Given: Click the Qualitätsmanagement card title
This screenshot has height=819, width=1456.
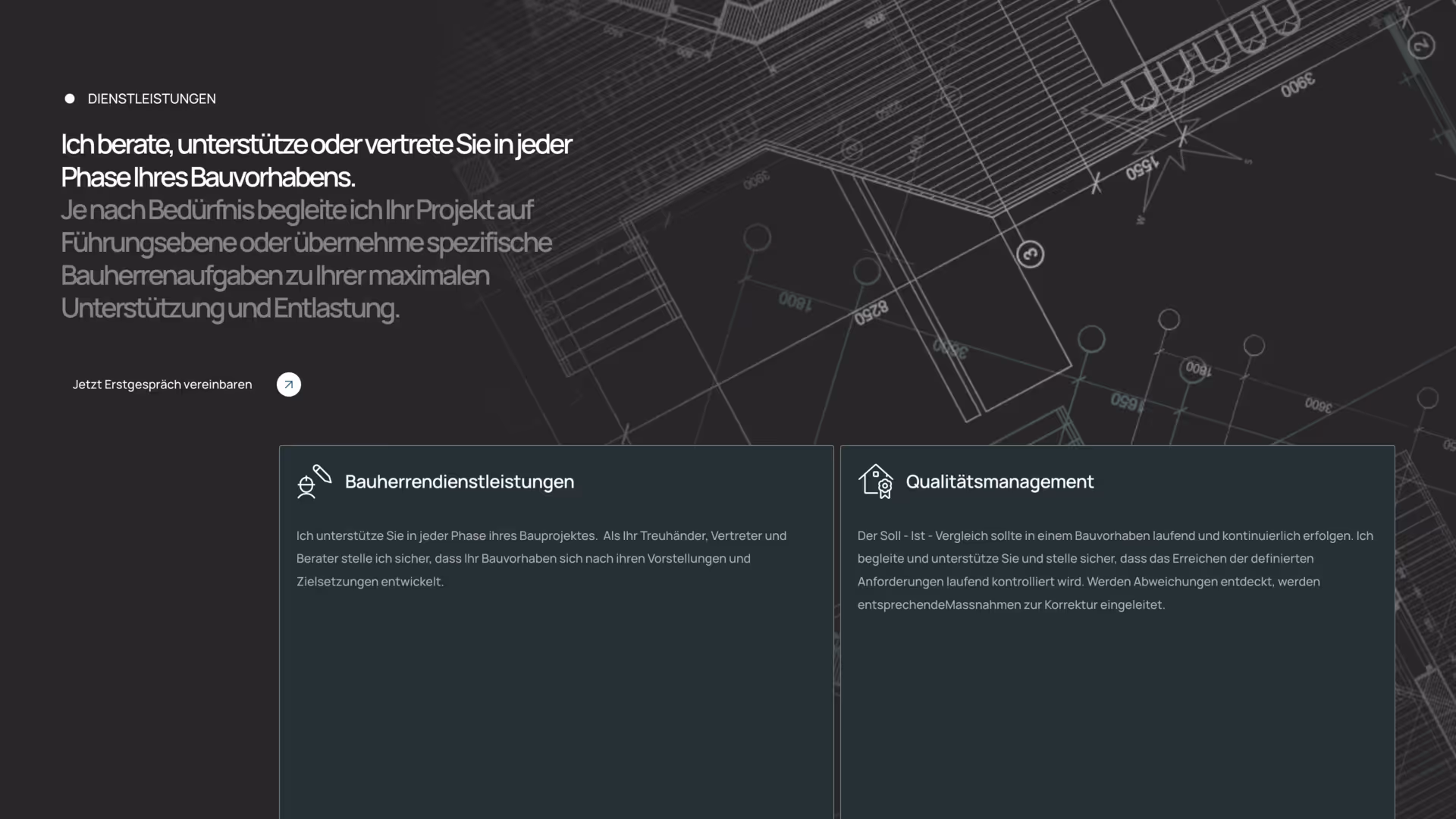Looking at the screenshot, I should point(999,482).
